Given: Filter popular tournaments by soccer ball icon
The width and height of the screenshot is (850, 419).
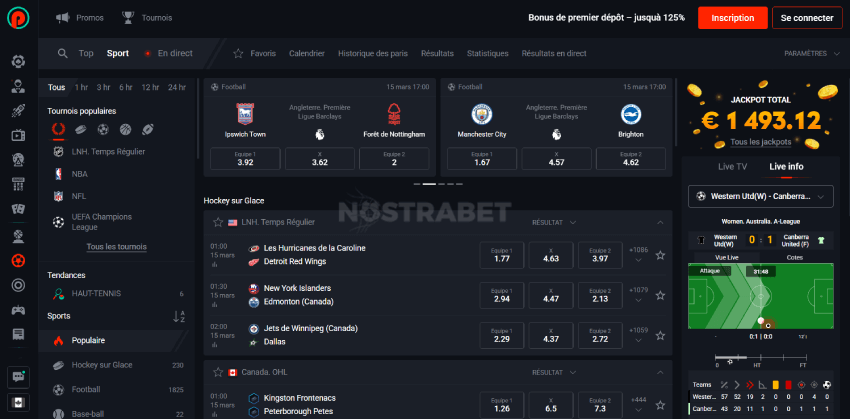Looking at the screenshot, I should (103, 130).
